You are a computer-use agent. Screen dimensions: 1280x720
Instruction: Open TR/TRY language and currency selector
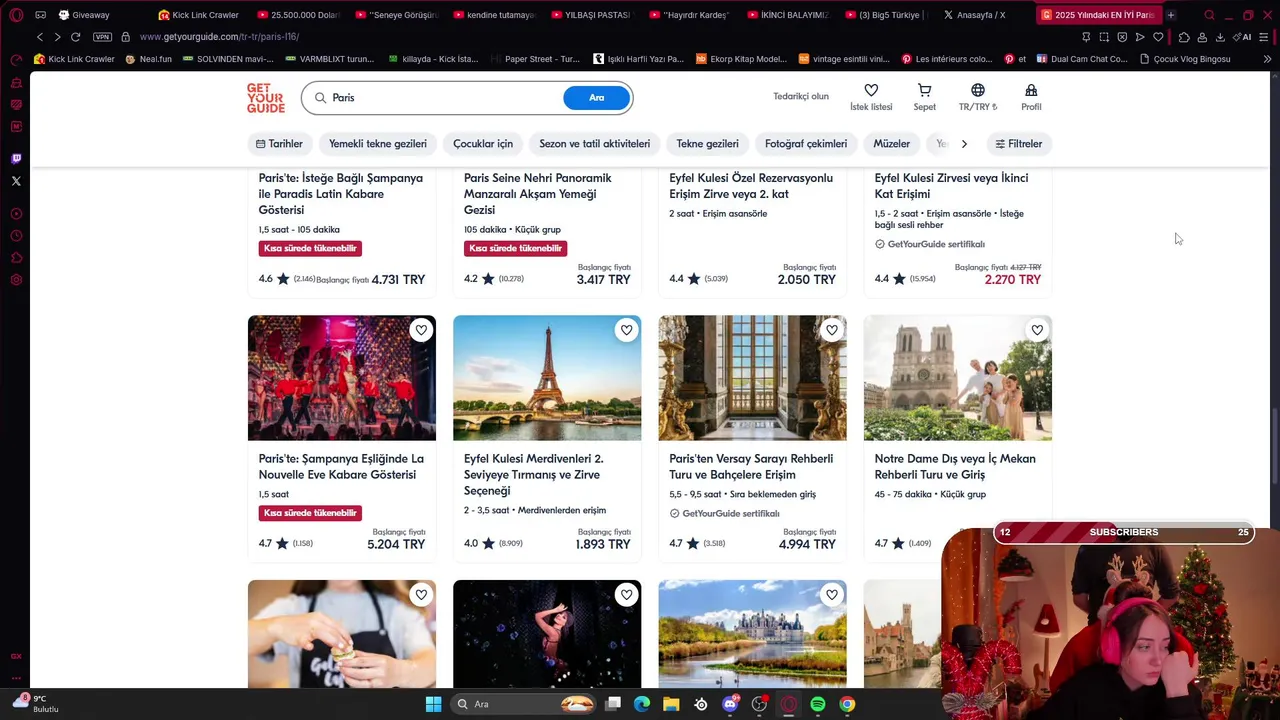[978, 97]
